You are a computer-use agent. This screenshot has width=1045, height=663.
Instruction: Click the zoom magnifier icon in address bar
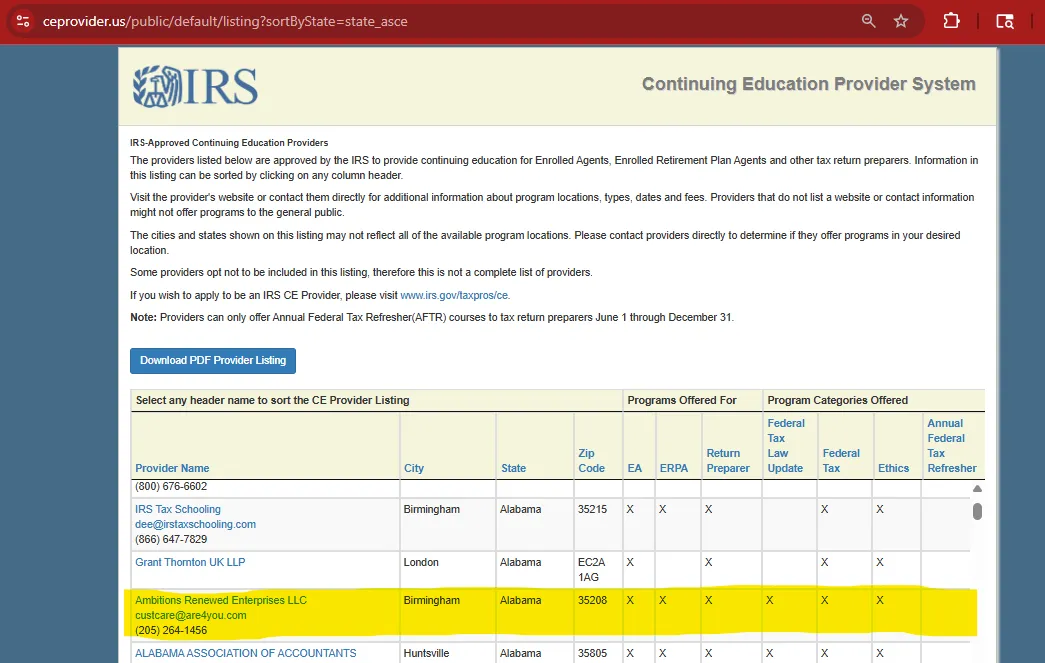[x=869, y=21]
